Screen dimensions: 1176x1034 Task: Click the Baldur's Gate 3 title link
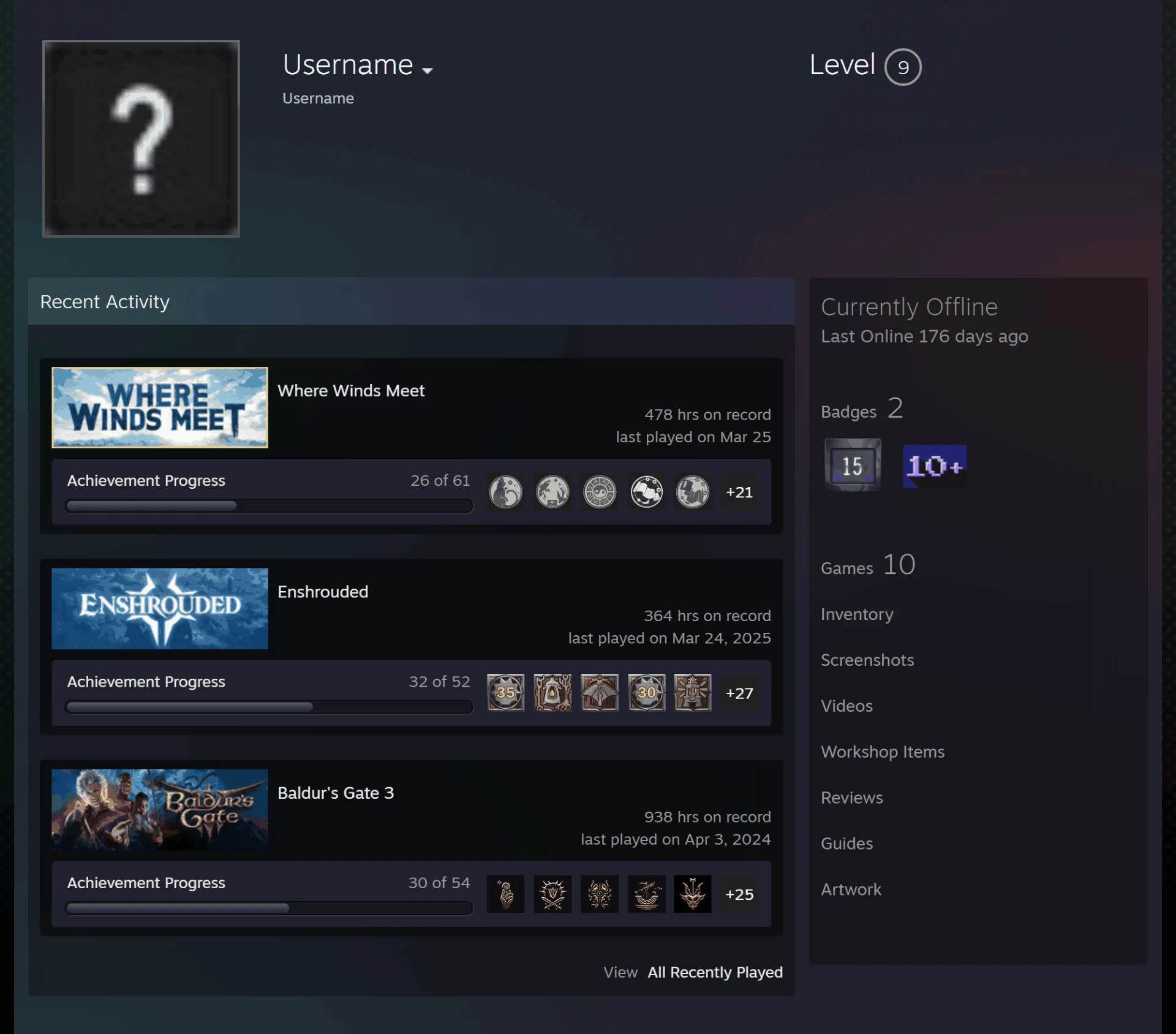(x=336, y=793)
